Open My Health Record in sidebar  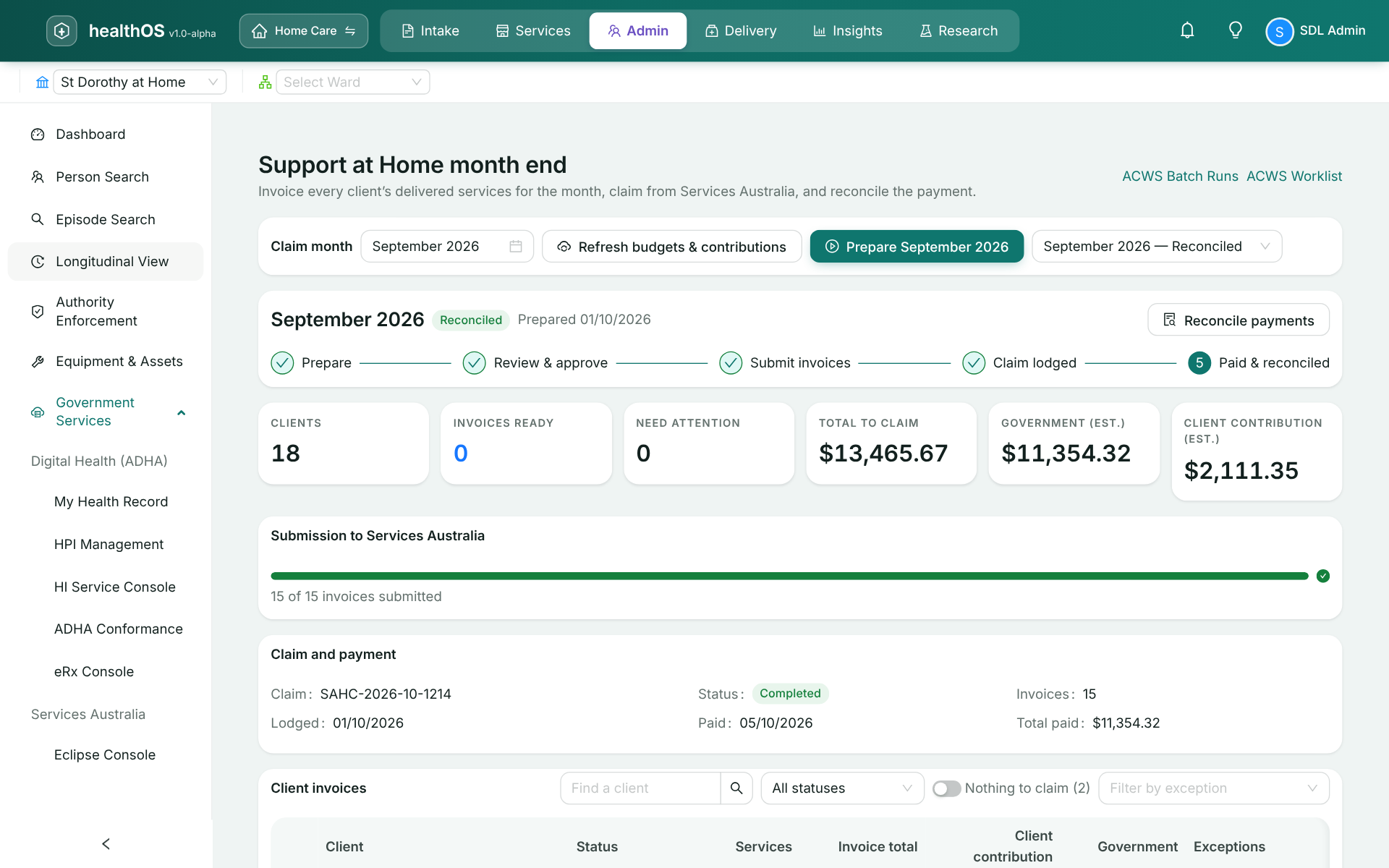tap(111, 501)
